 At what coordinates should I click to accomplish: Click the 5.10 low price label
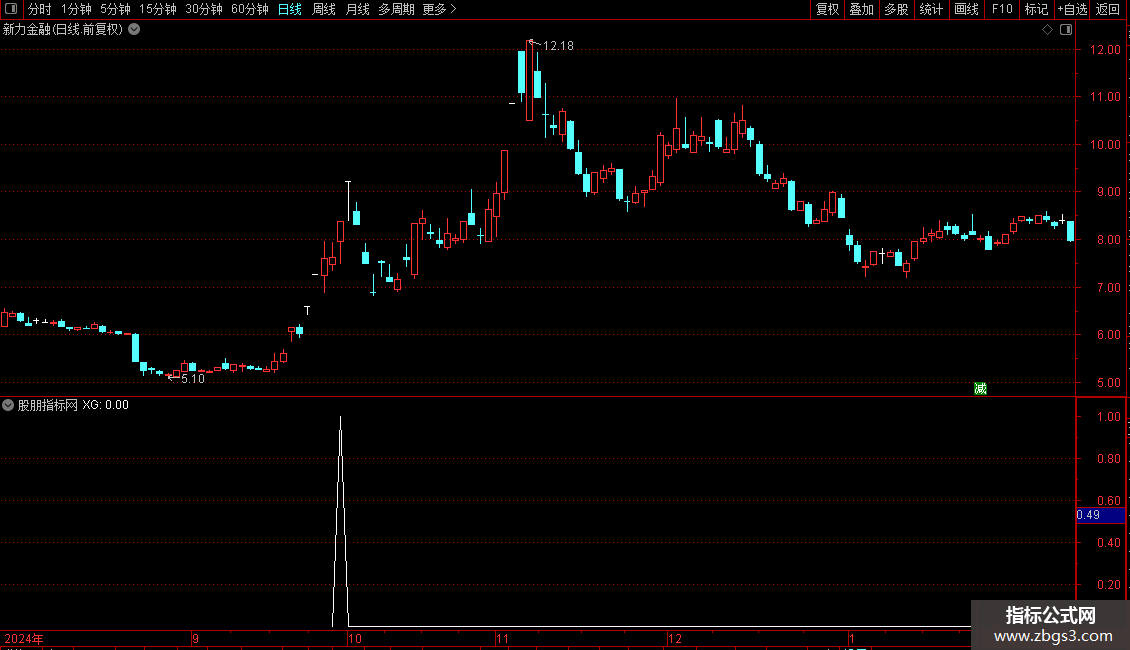(192, 378)
